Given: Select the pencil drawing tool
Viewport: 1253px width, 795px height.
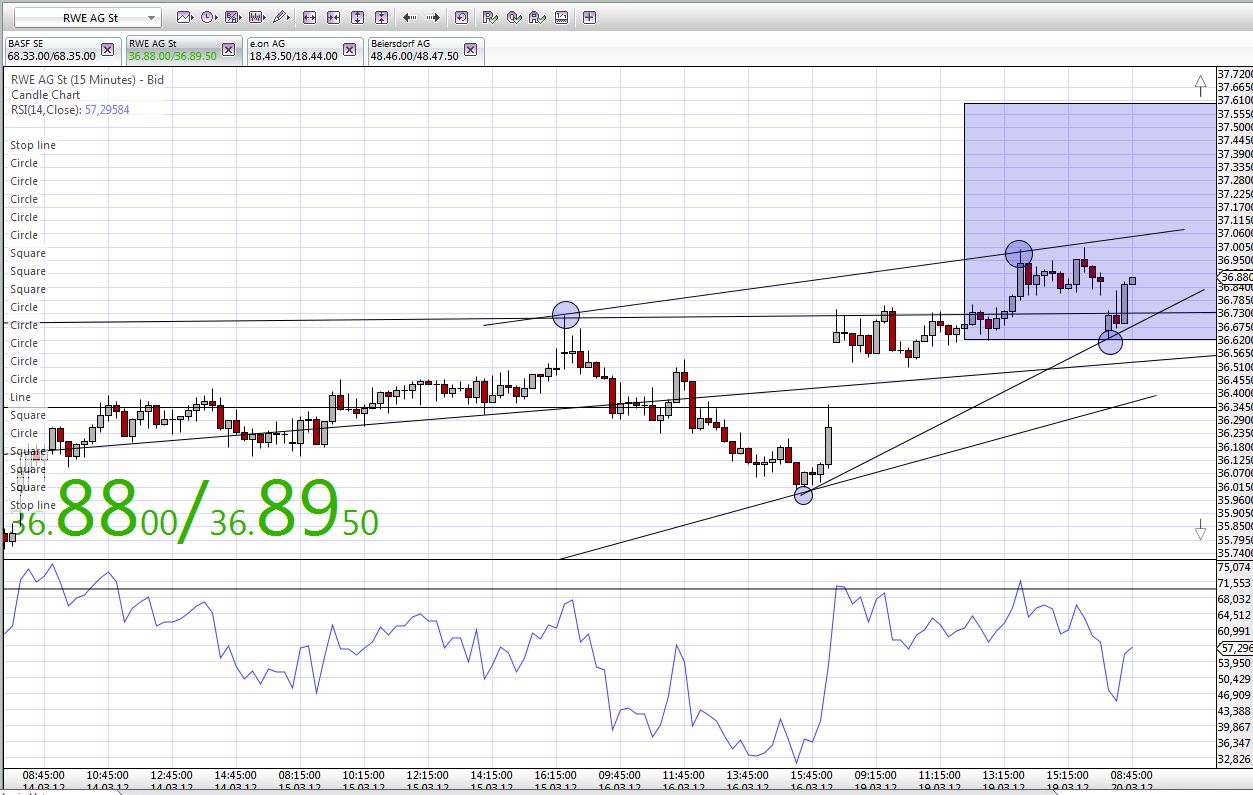Looking at the screenshot, I should pos(281,17).
